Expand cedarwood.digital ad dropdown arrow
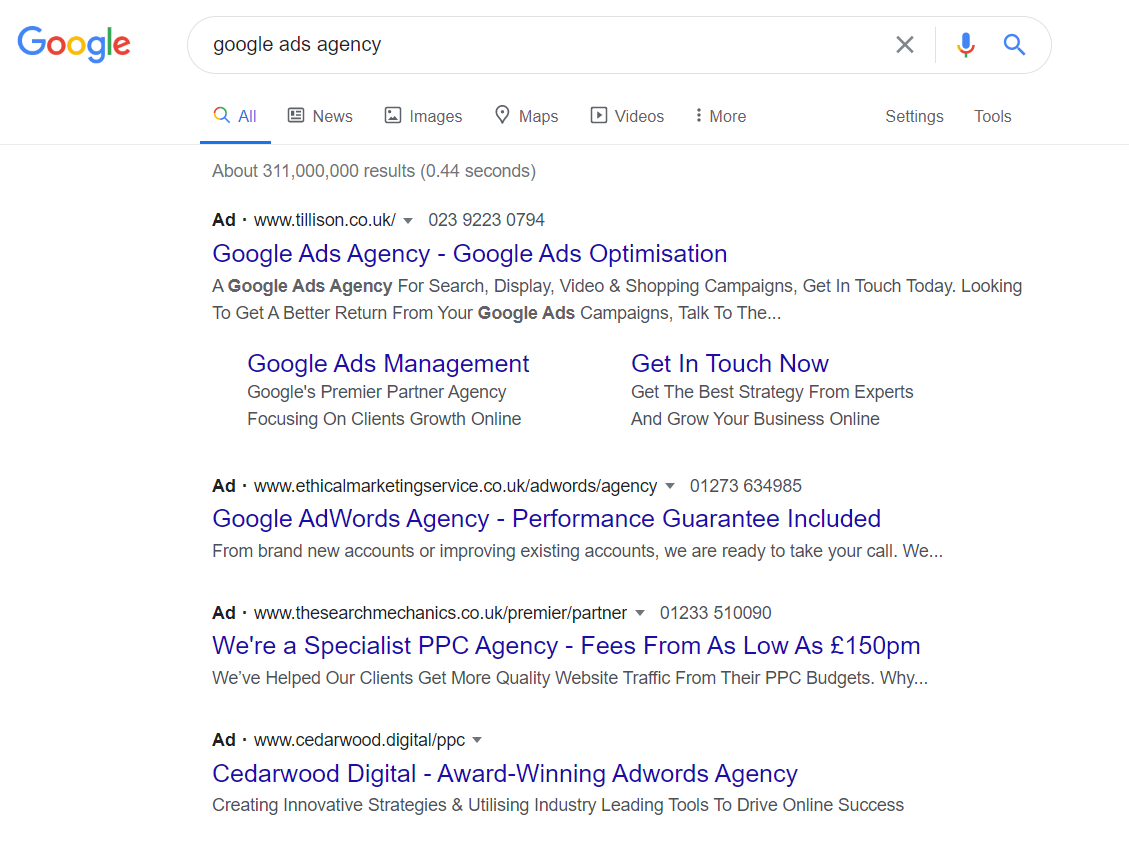Image resolution: width=1129 pixels, height=855 pixels. (477, 740)
